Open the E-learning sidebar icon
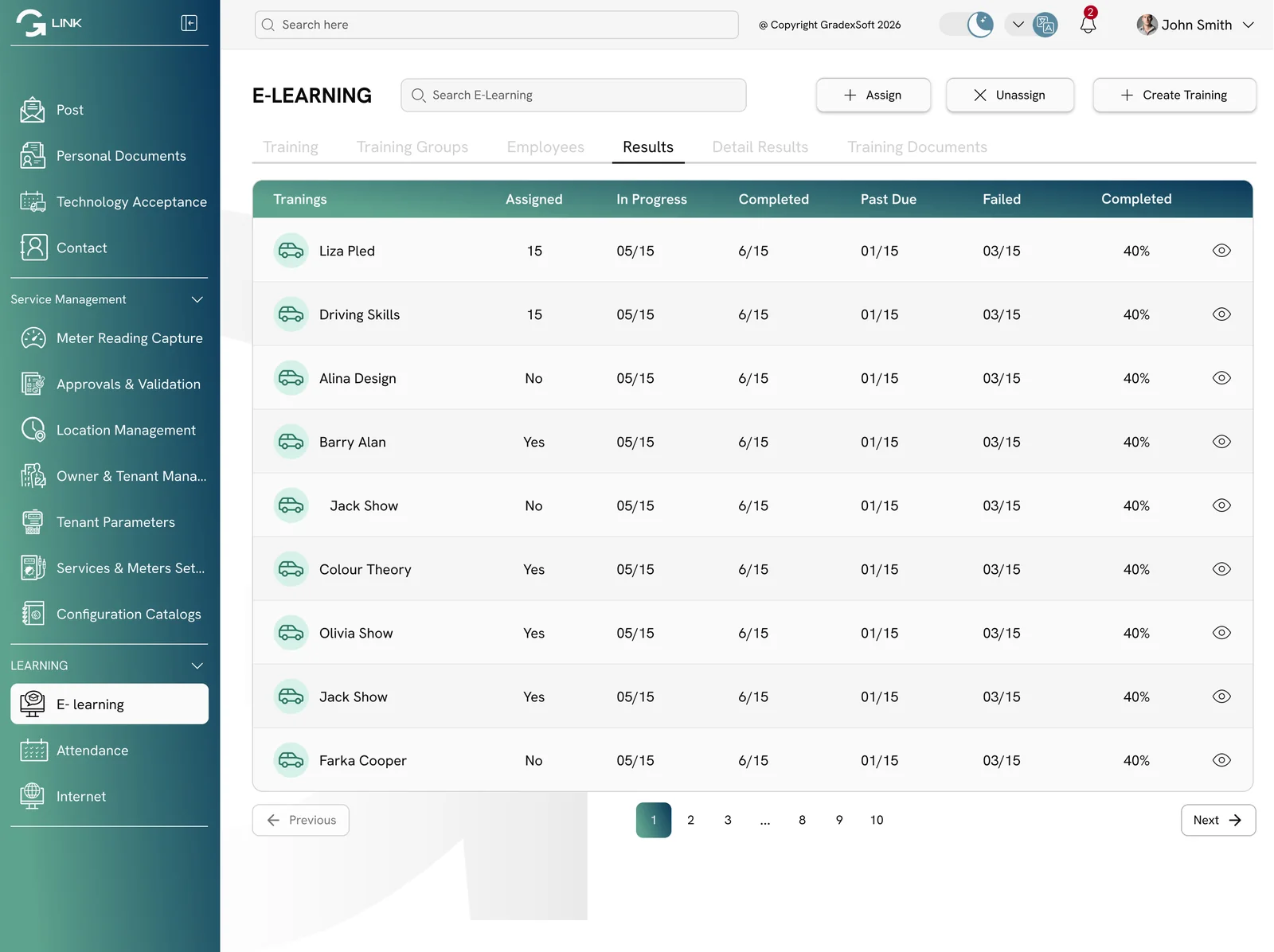The image size is (1274, 952). [33, 704]
